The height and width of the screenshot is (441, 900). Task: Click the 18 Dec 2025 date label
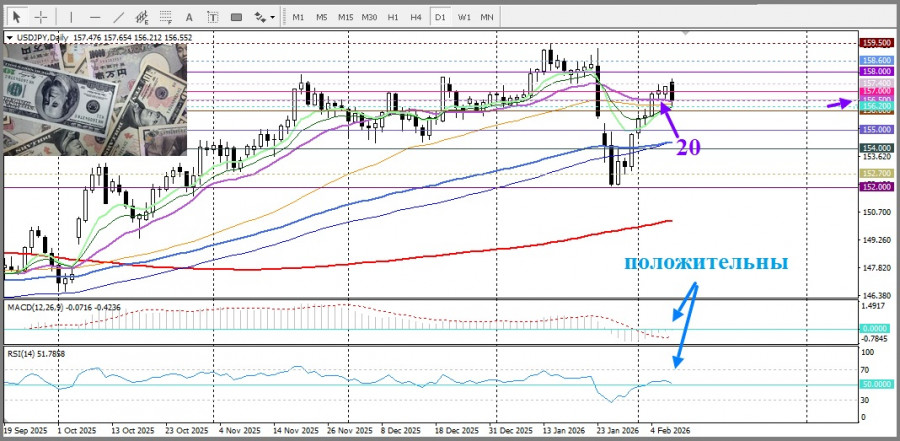456,430
